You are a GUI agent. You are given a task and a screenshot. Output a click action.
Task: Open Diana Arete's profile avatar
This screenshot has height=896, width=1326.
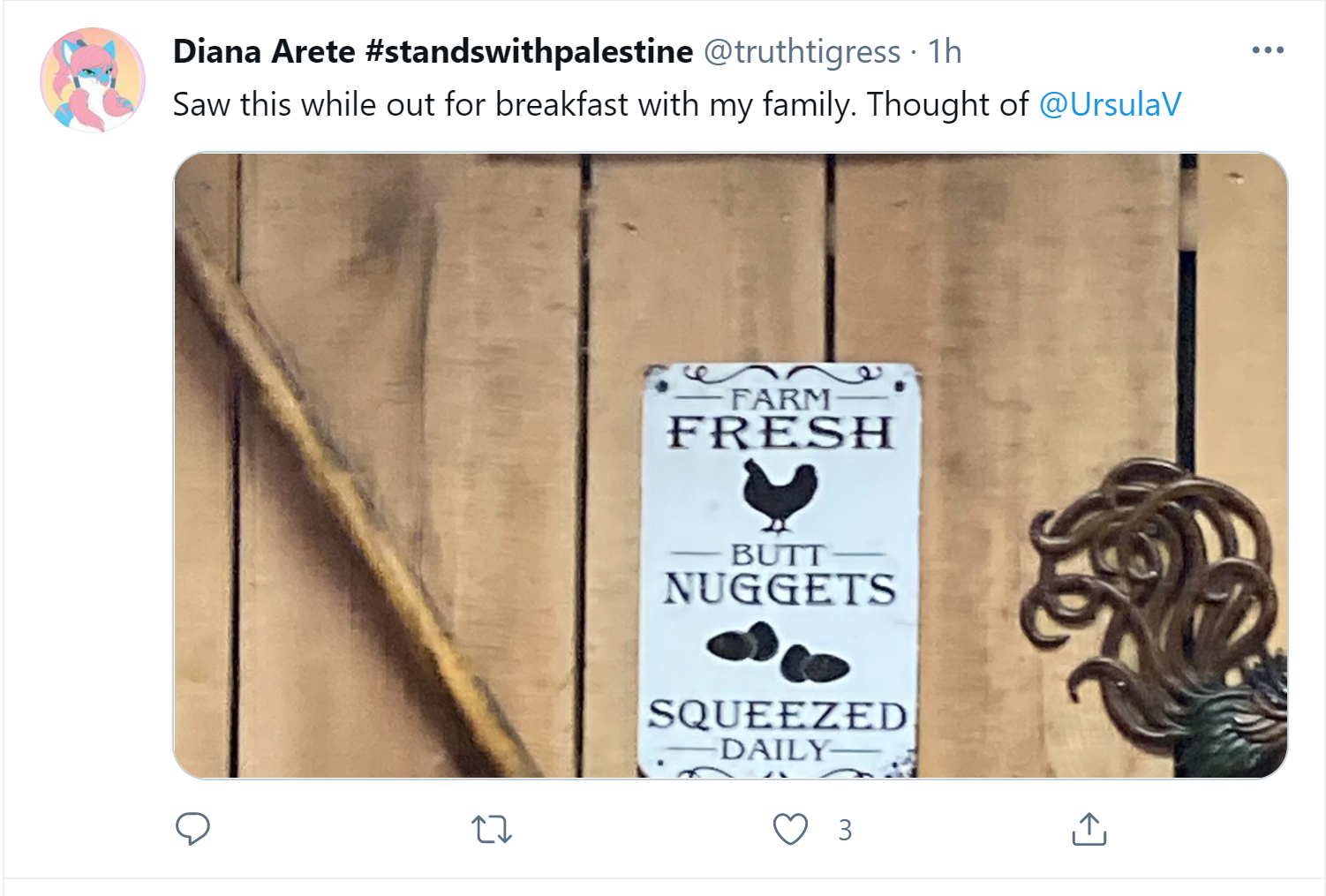(93, 79)
